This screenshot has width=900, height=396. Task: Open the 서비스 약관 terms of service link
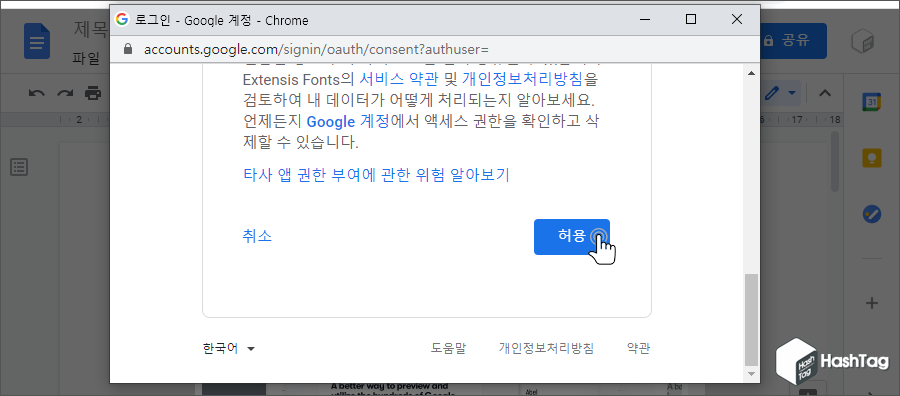click(x=399, y=78)
